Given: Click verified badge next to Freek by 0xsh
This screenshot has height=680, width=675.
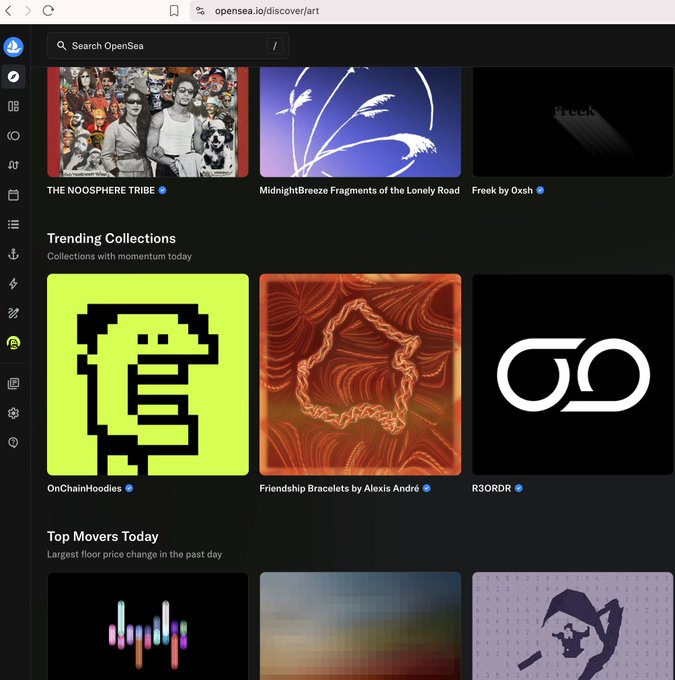Looking at the screenshot, I should 541,190.
